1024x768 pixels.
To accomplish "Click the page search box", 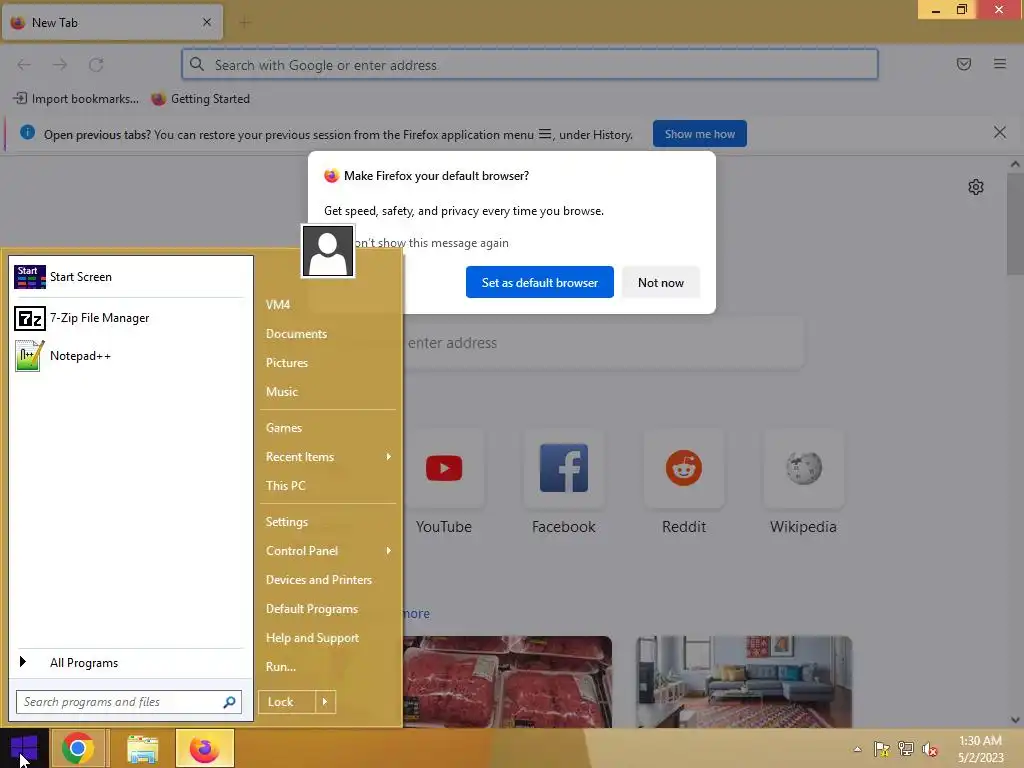I will 603,343.
